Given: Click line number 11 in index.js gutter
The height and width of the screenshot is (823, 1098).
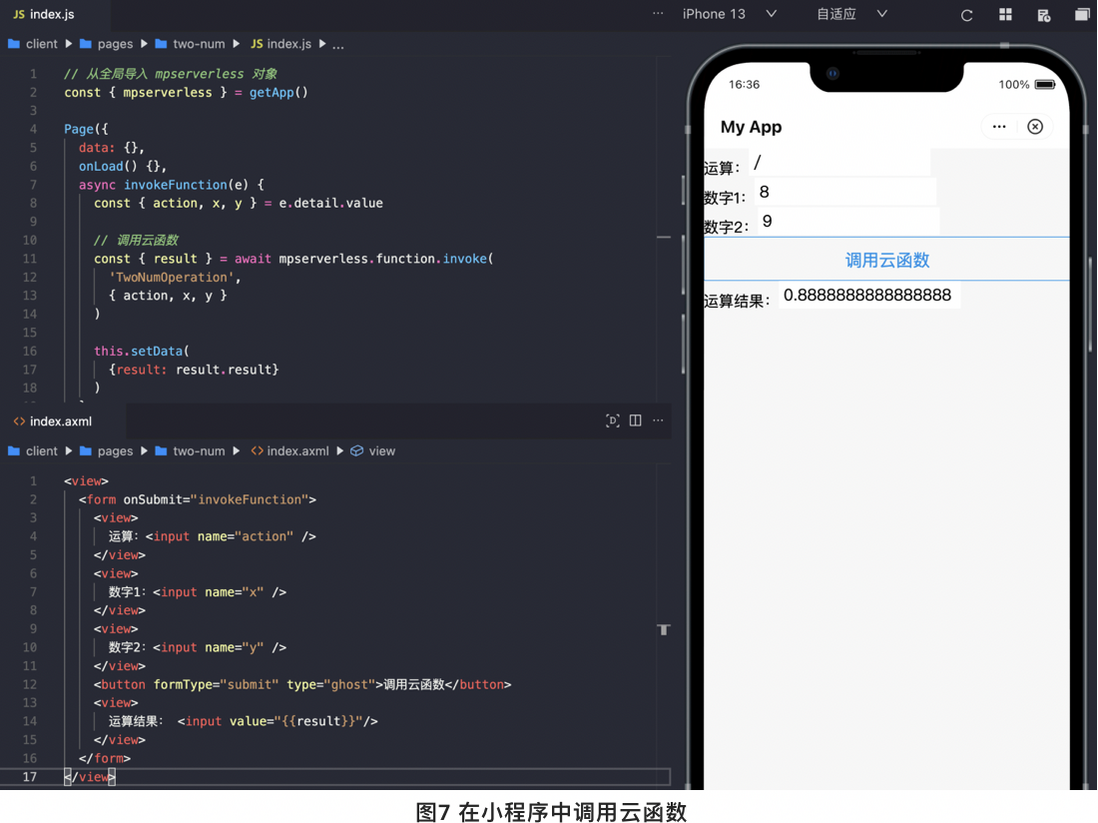Looking at the screenshot, I should point(29,258).
